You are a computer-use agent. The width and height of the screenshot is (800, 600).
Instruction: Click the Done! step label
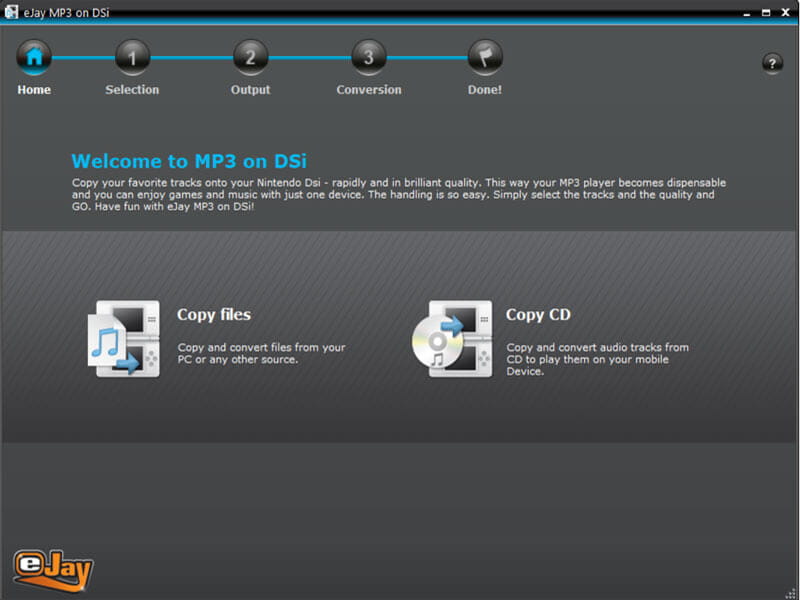pyautogui.click(x=485, y=90)
